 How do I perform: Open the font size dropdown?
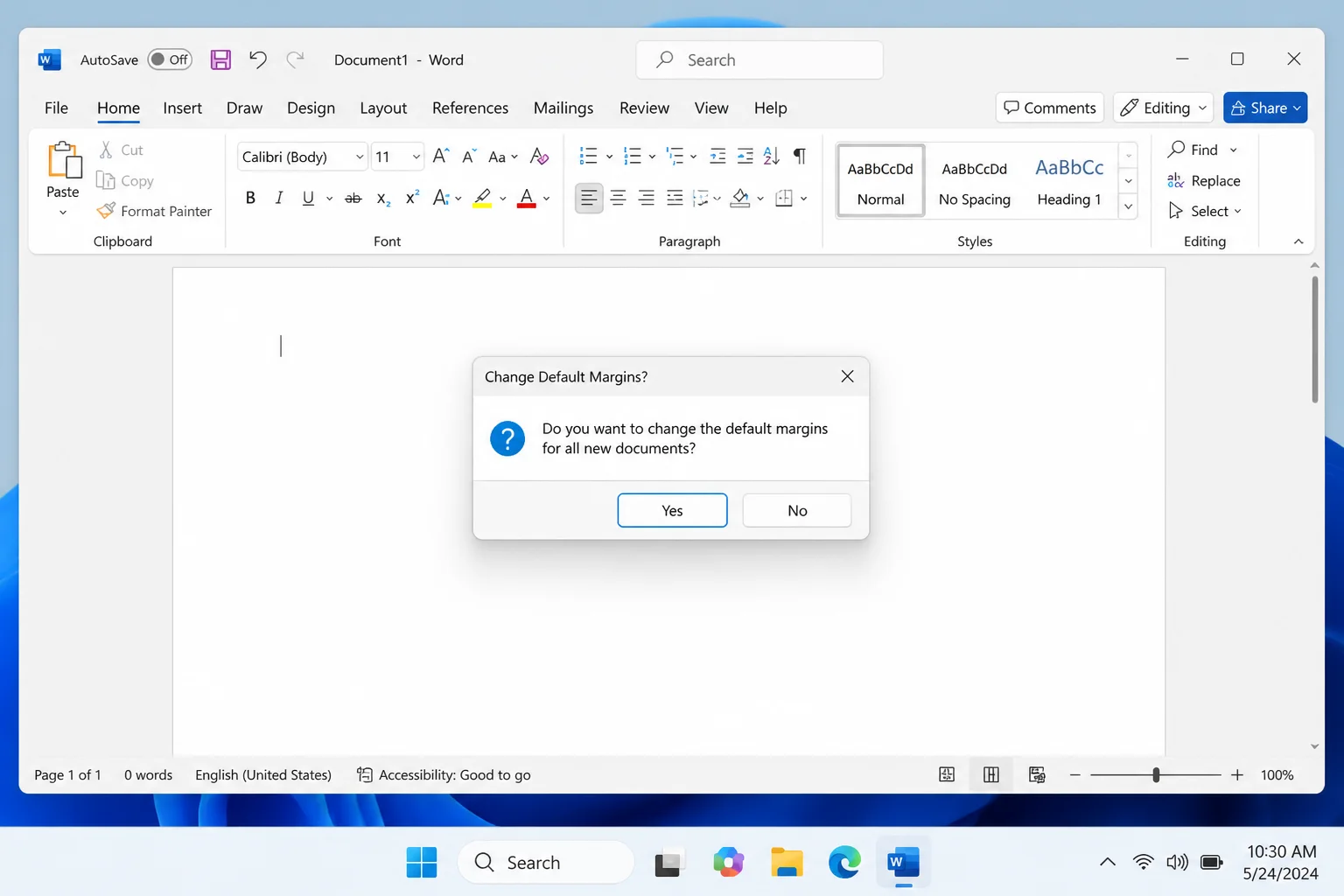(x=416, y=157)
